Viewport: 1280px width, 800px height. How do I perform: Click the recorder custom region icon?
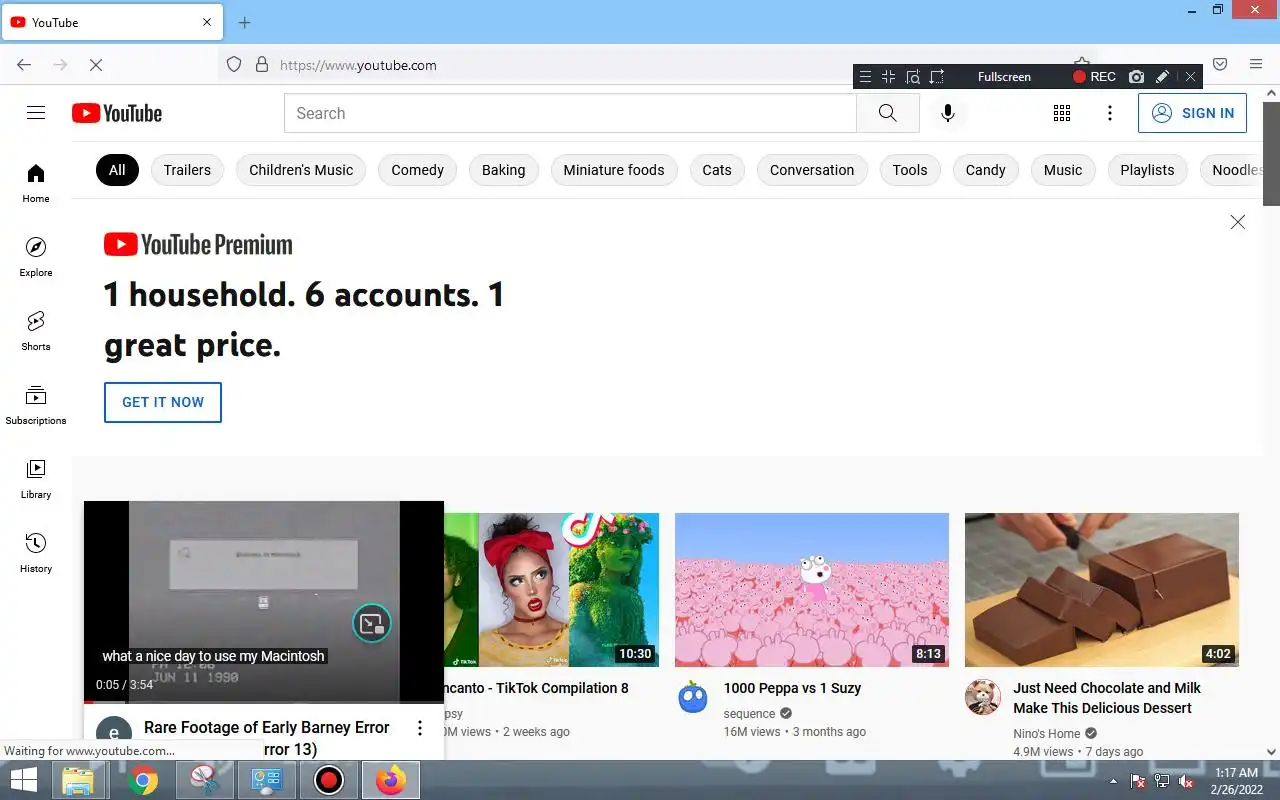(936, 77)
